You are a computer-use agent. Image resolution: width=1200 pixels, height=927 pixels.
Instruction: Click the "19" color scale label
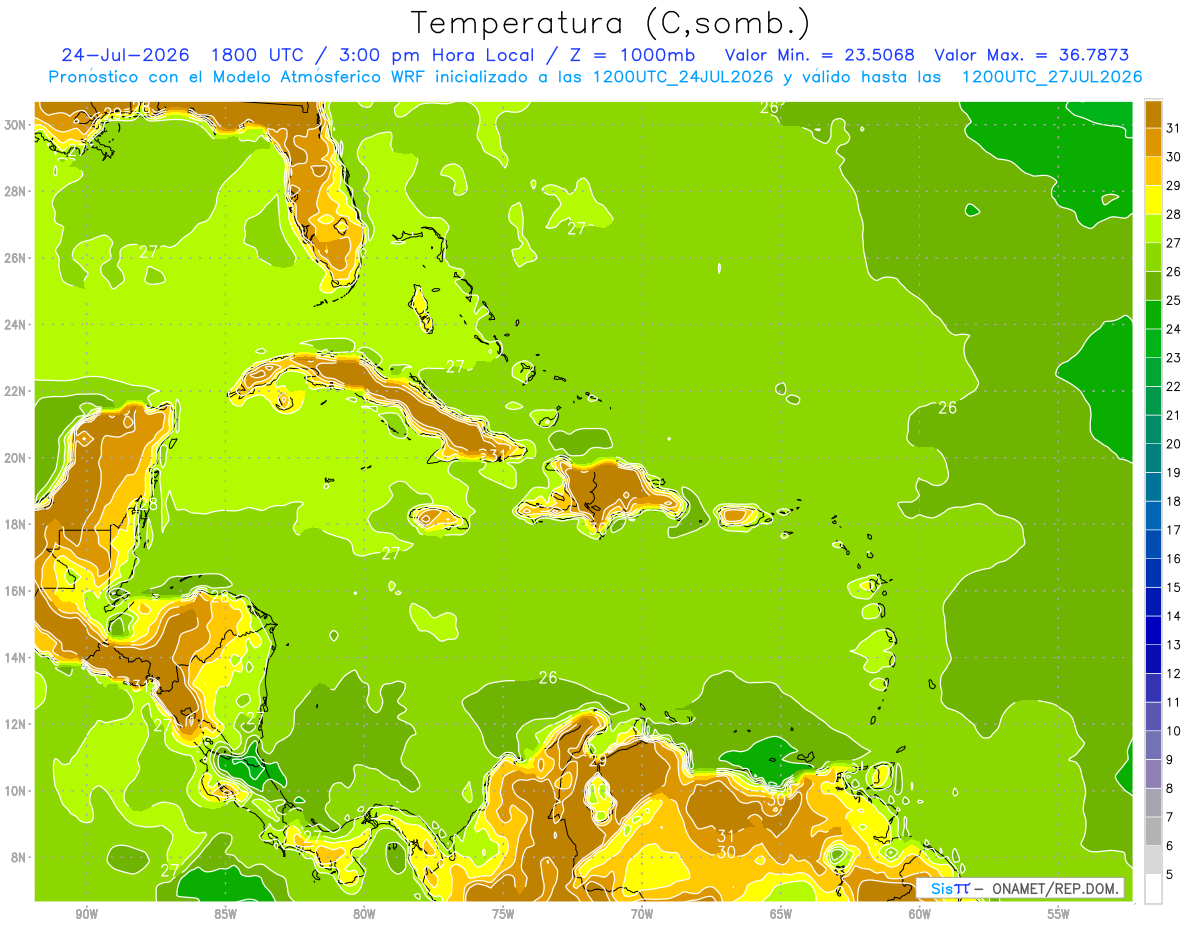(1174, 473)
